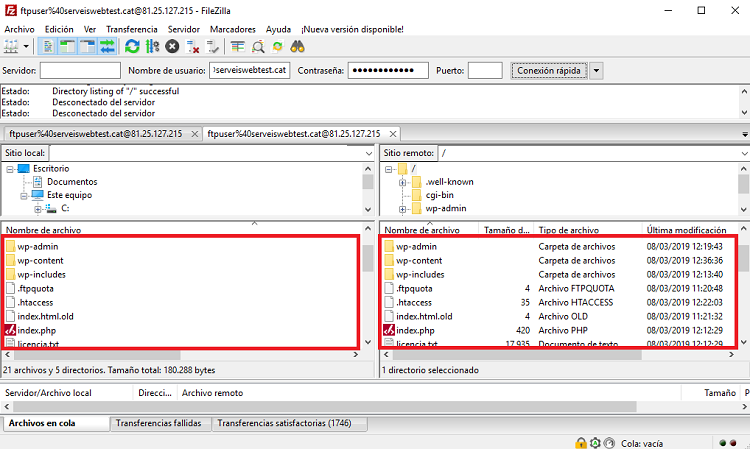Click the encryption lock status icon
750x449 pixels.
pos(580,443)
